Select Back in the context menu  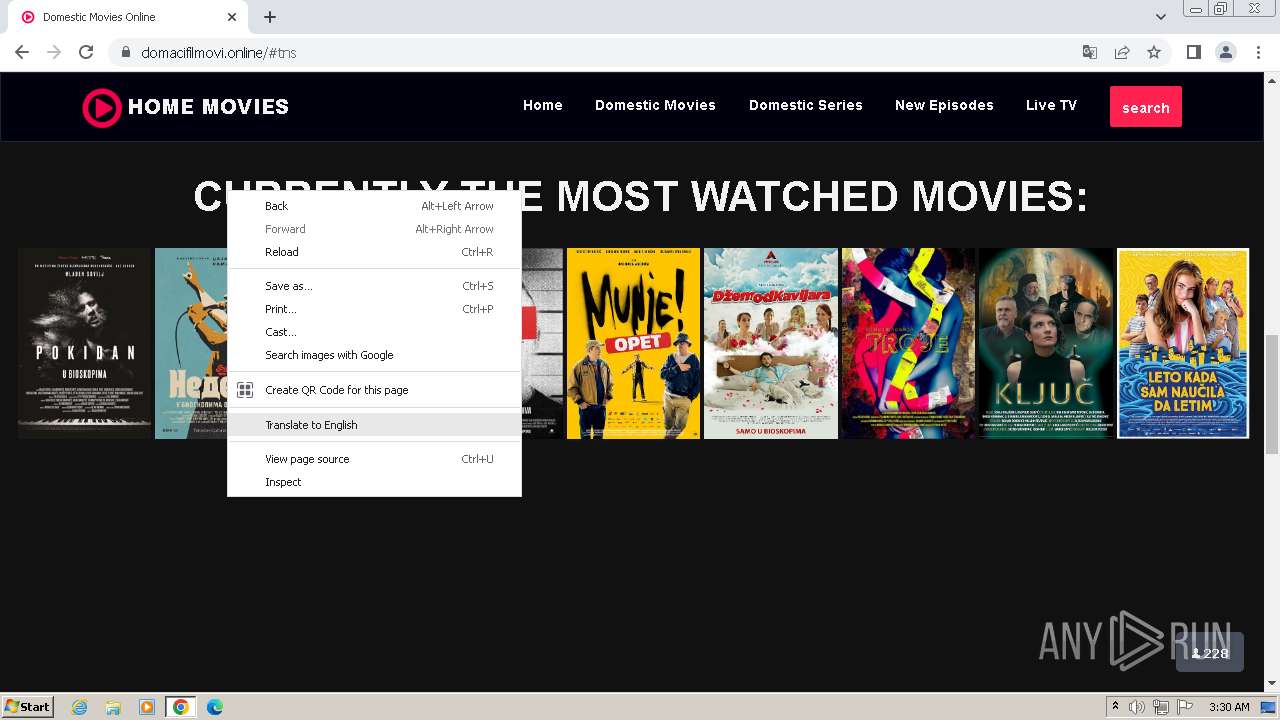point(374,206)
